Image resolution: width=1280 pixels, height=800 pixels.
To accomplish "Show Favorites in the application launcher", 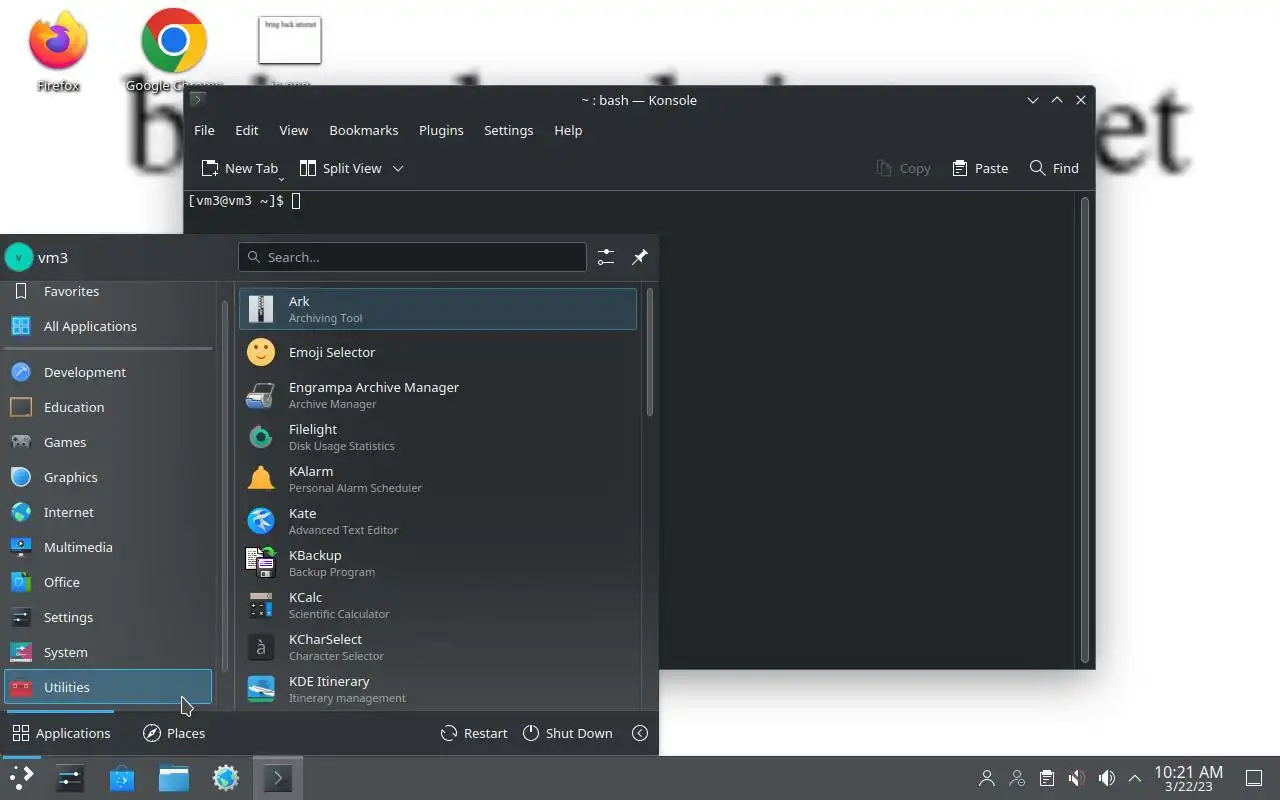I will [x=108, y=291].
